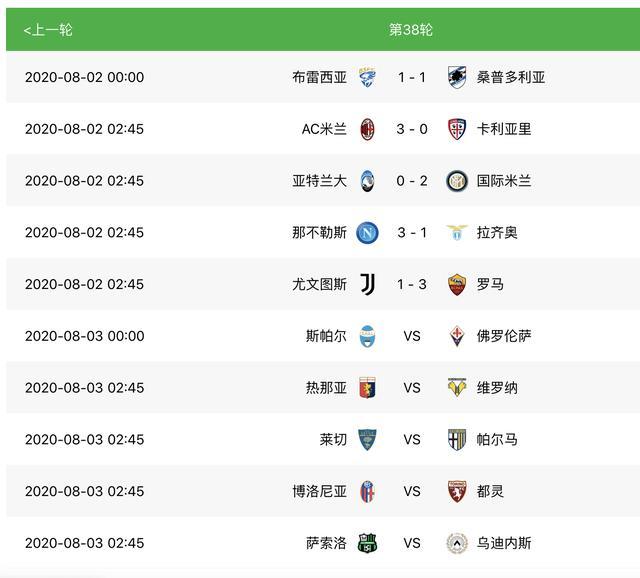Image resolution: width=640 pixels, height=578 pixels.
Task: Click the Lazio (拉齐奥) eagle crest
Action: (457, 233)
